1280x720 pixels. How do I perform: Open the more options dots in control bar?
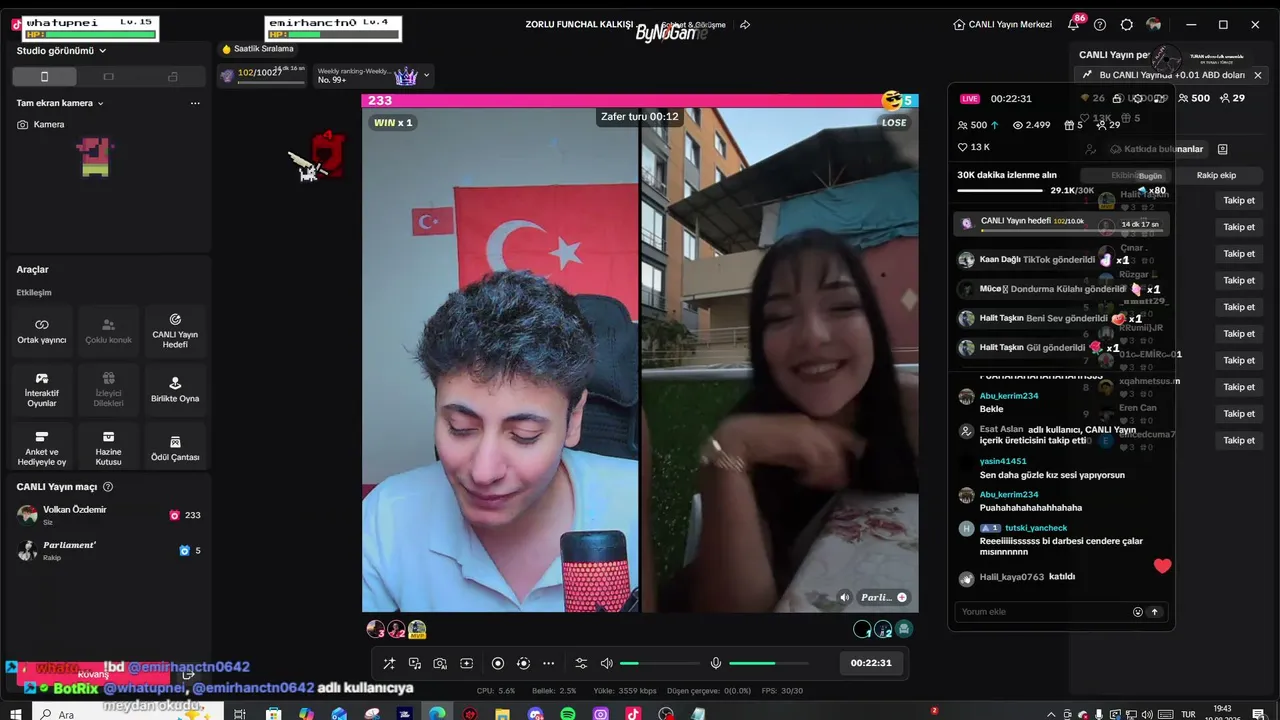click(548, 663)
